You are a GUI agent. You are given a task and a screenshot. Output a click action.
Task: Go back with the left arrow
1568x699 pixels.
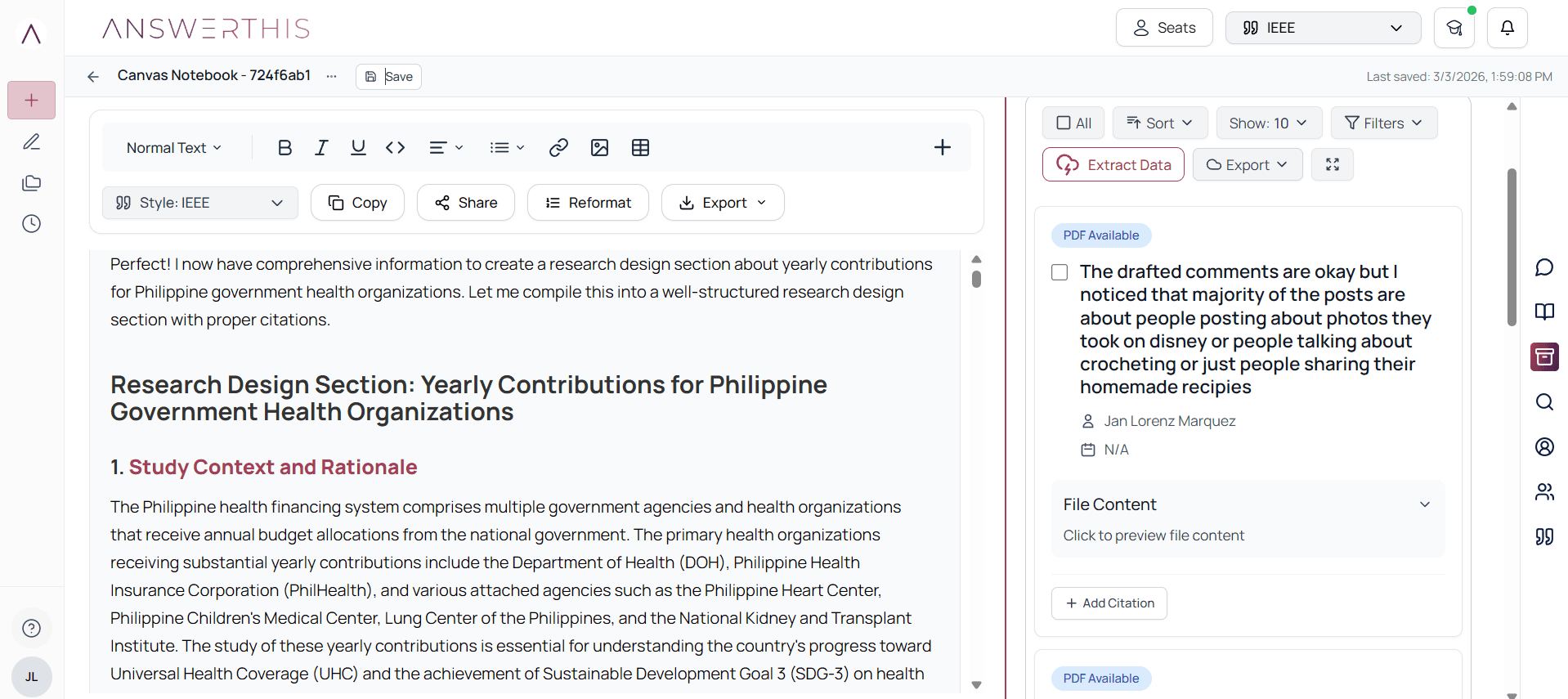93,76
